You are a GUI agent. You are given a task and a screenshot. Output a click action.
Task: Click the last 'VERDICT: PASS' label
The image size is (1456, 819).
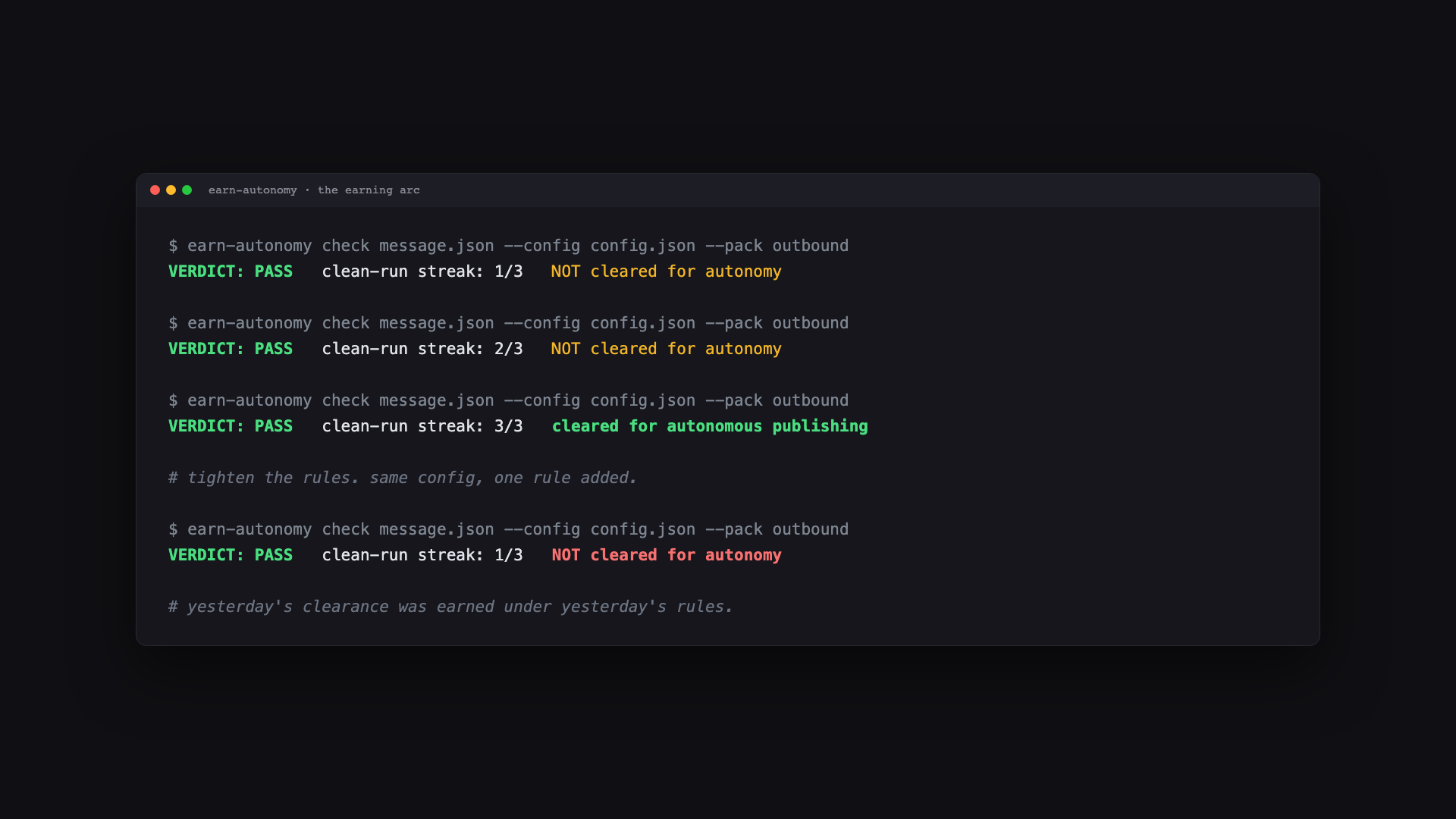coord(231,555)
